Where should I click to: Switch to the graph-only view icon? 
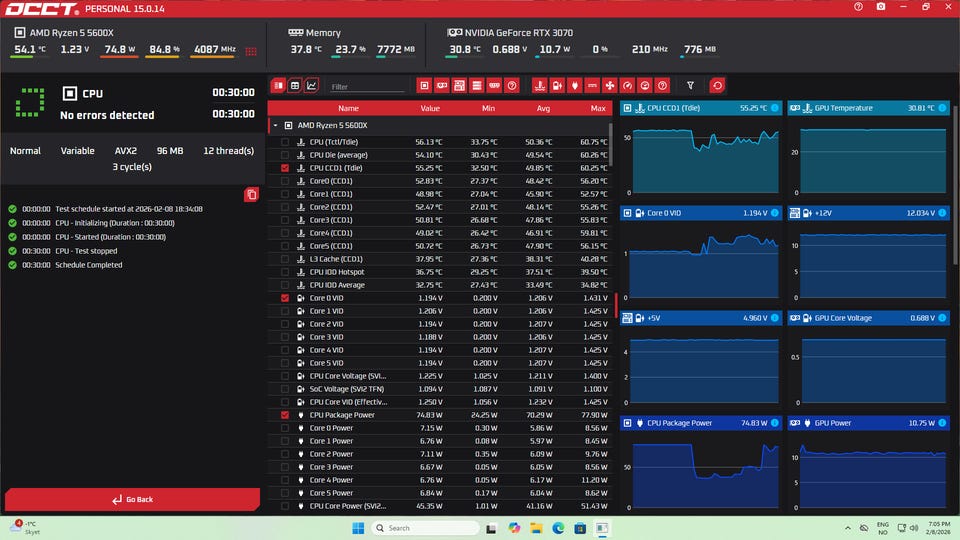tap(312, 86)
